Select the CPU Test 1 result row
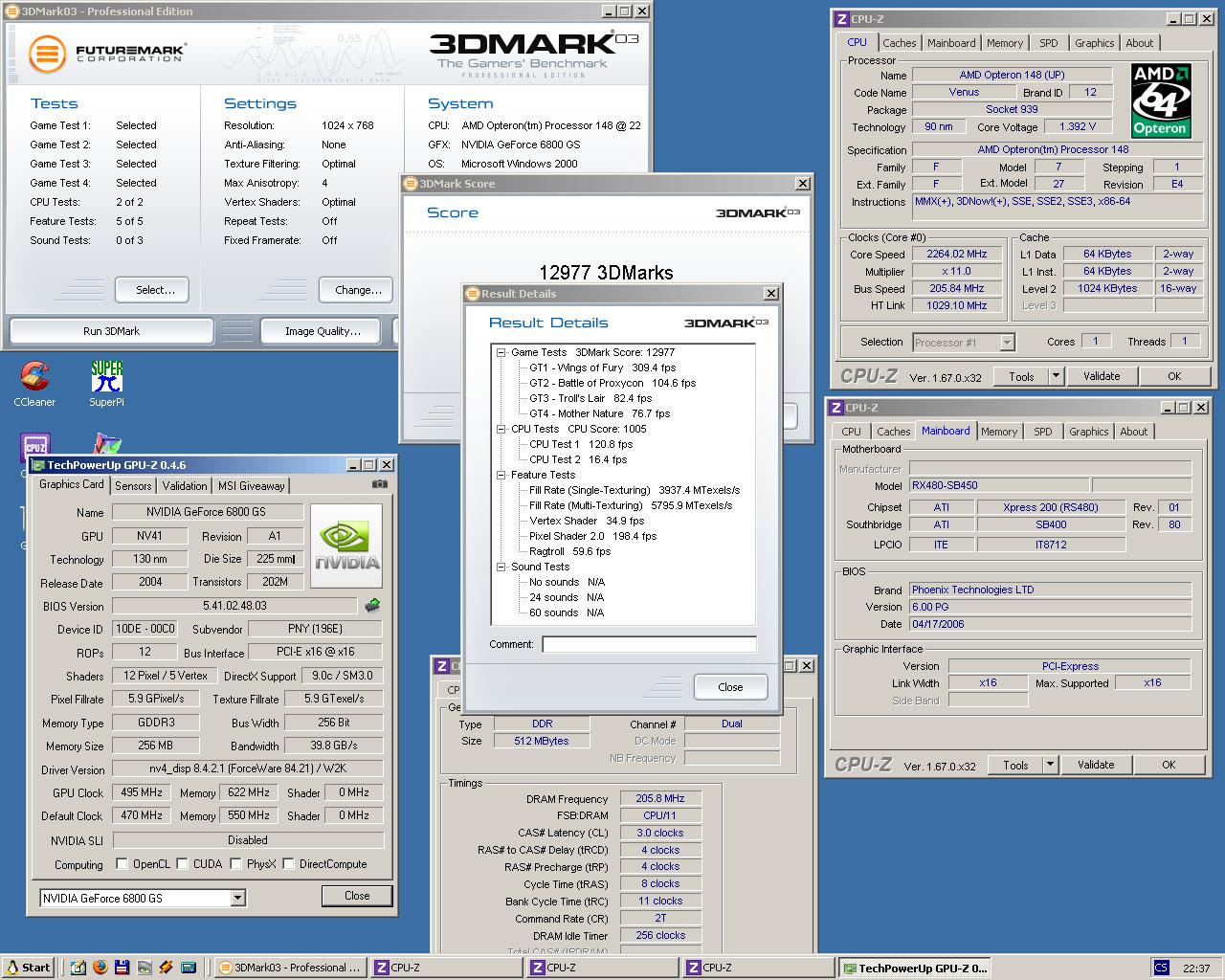 [581, 444]
